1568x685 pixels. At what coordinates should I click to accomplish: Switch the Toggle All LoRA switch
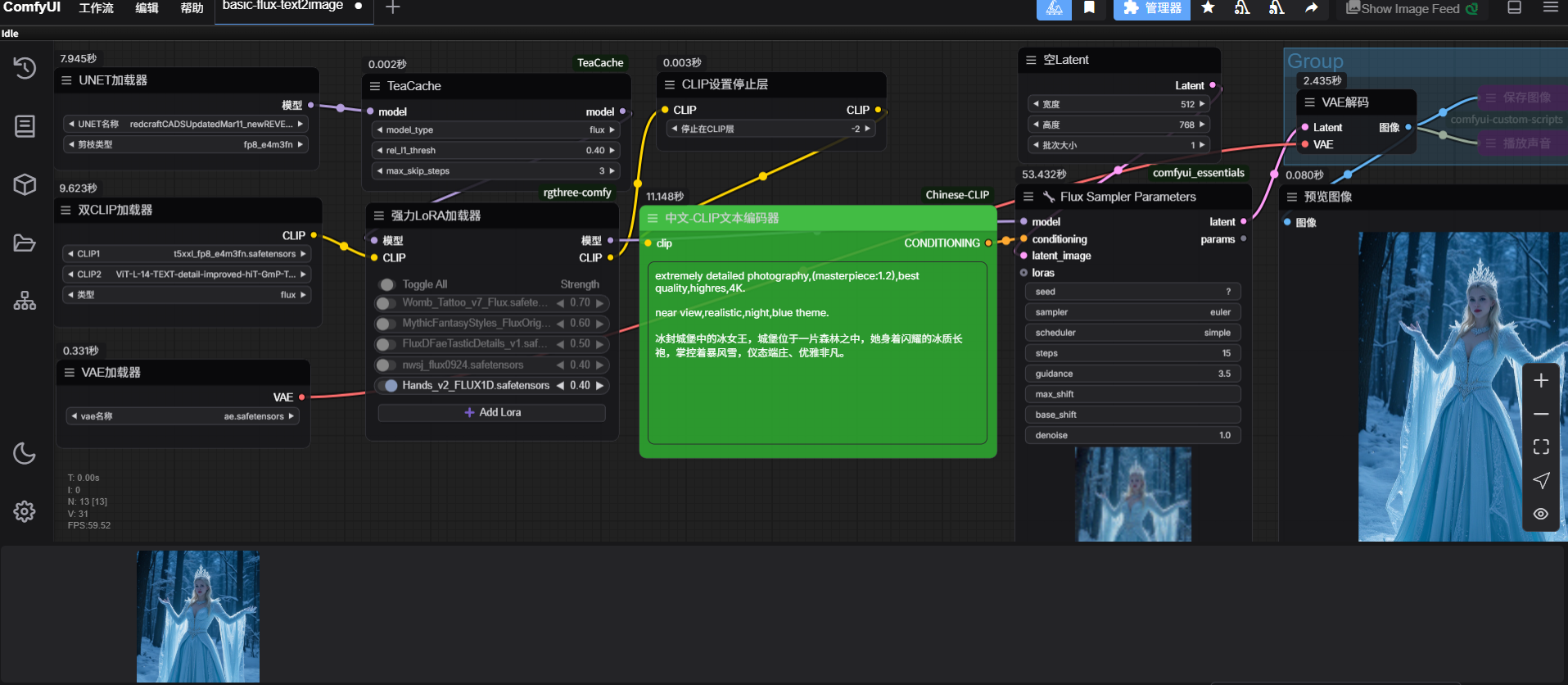(x=386, y=284)
